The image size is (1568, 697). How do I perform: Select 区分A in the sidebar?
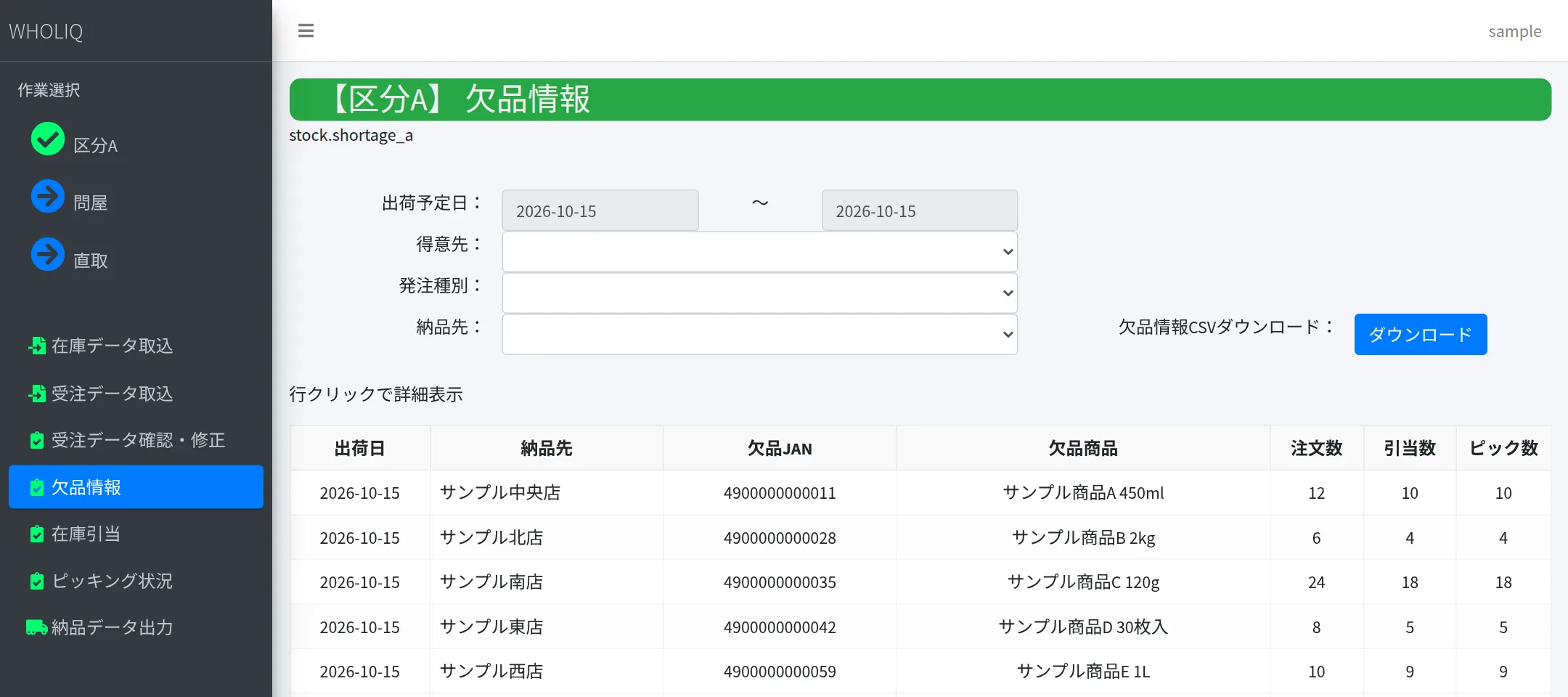tap(95, 145)
